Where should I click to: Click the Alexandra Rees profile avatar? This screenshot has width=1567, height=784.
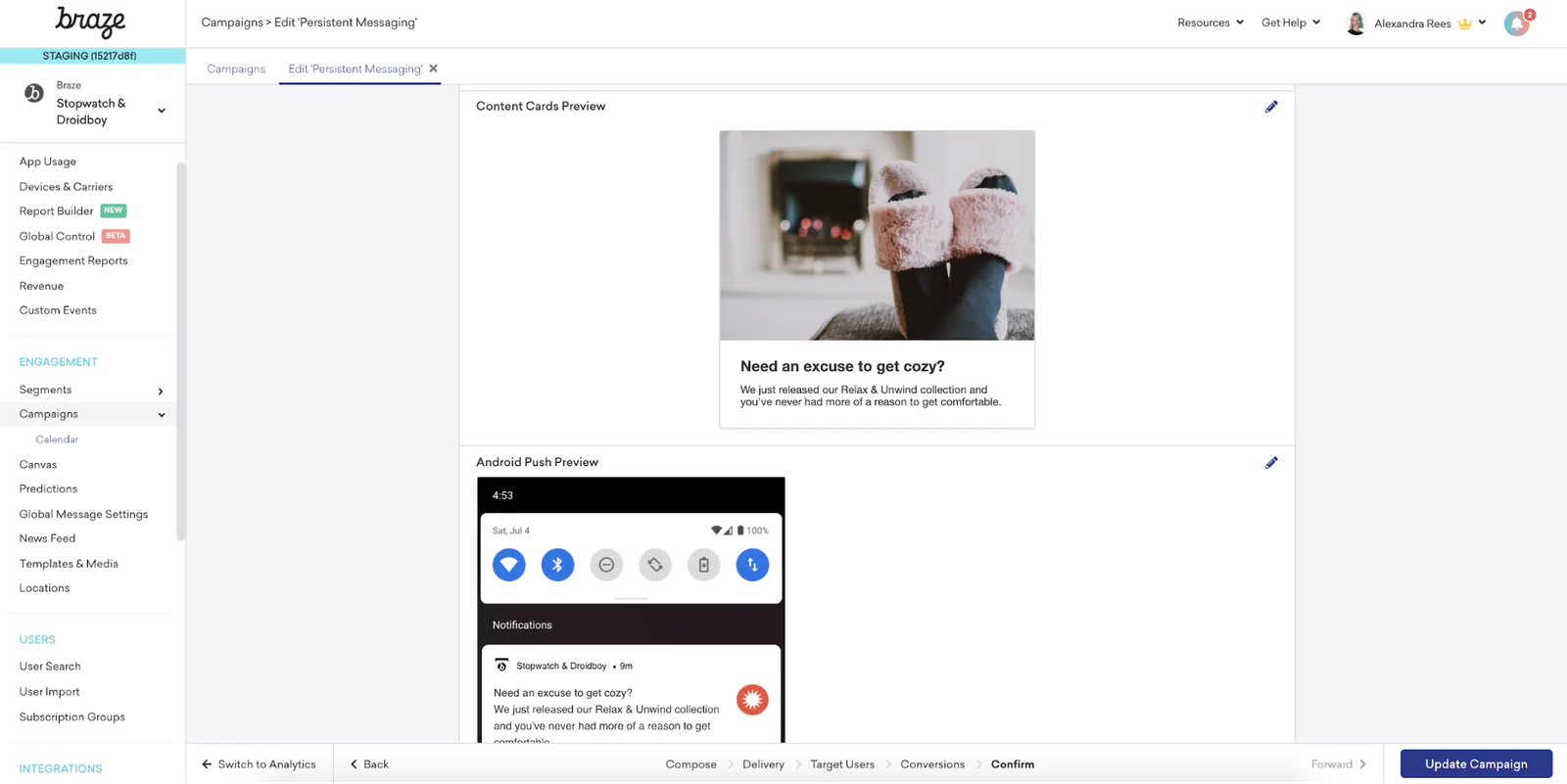(x=1355, y=23)
